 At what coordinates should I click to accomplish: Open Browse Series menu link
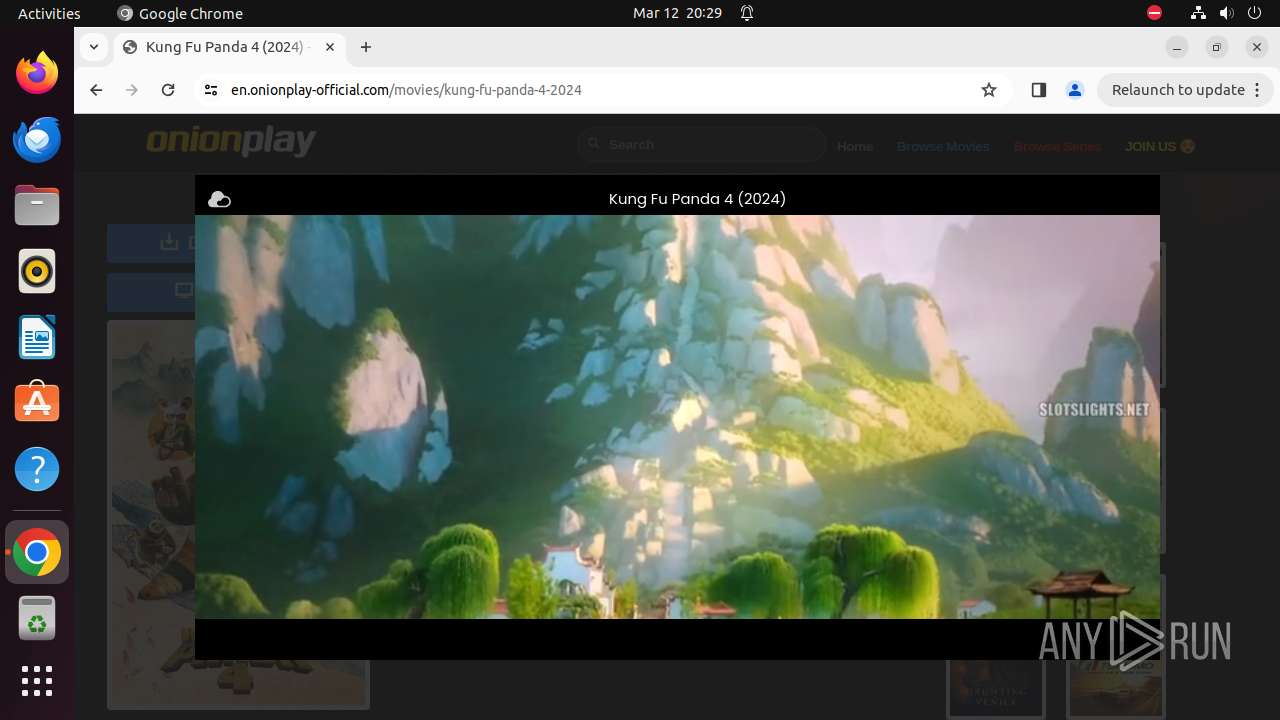[x=1057, y=146]
